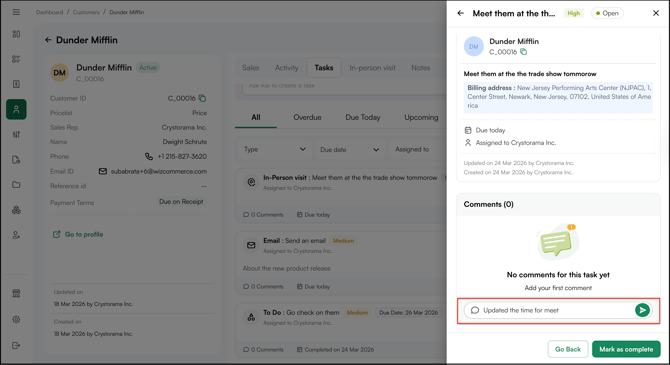Show All tasks filter tab
This screenshot has height=365, width=670.
[256, 118]
